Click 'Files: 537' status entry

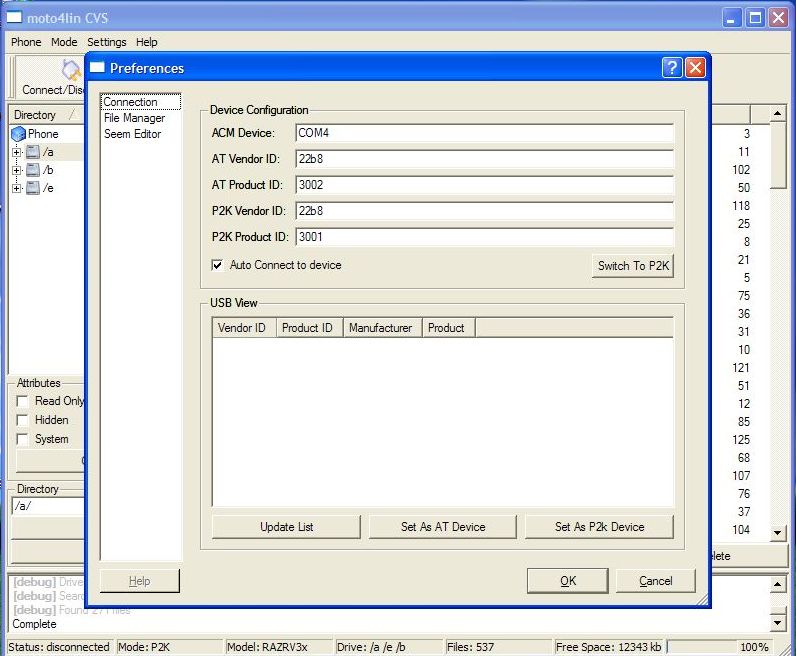pos(470,647)
